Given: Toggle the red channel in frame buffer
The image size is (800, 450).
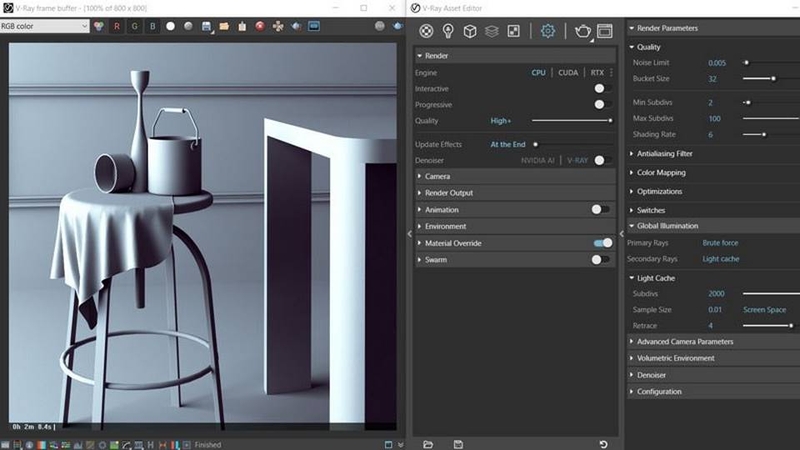Looking at the screenshot, I should click(x=118, y=26).
